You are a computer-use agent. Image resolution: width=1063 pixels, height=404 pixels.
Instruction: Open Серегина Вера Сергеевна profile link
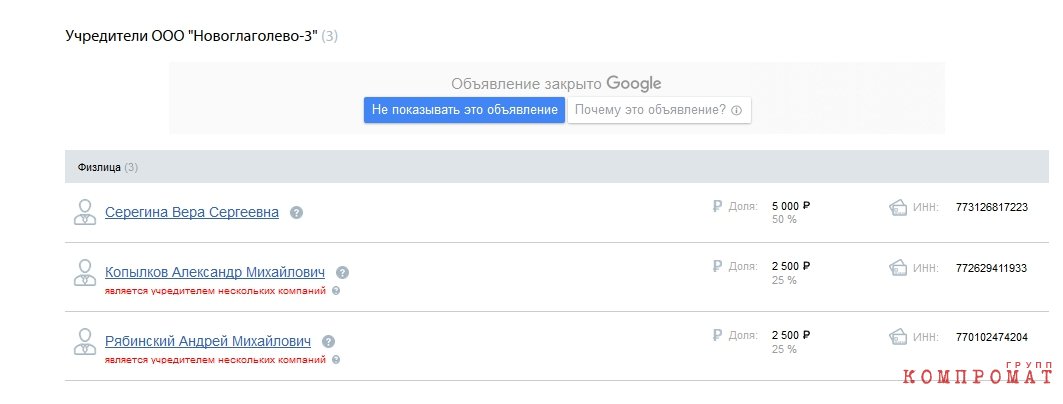pyautogui.click(x=192, y=212)
